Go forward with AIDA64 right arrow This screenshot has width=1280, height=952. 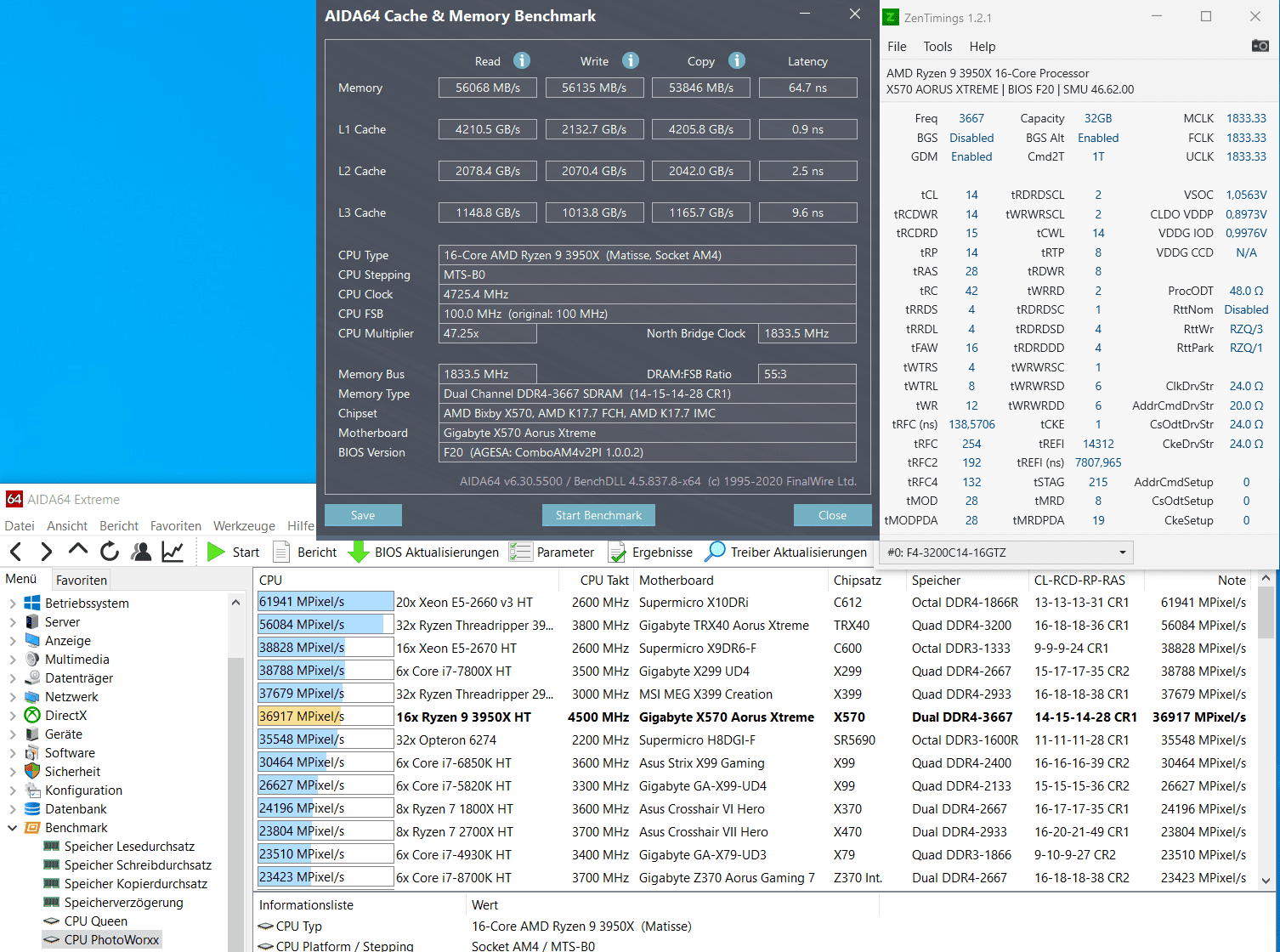tap(47, 552)
